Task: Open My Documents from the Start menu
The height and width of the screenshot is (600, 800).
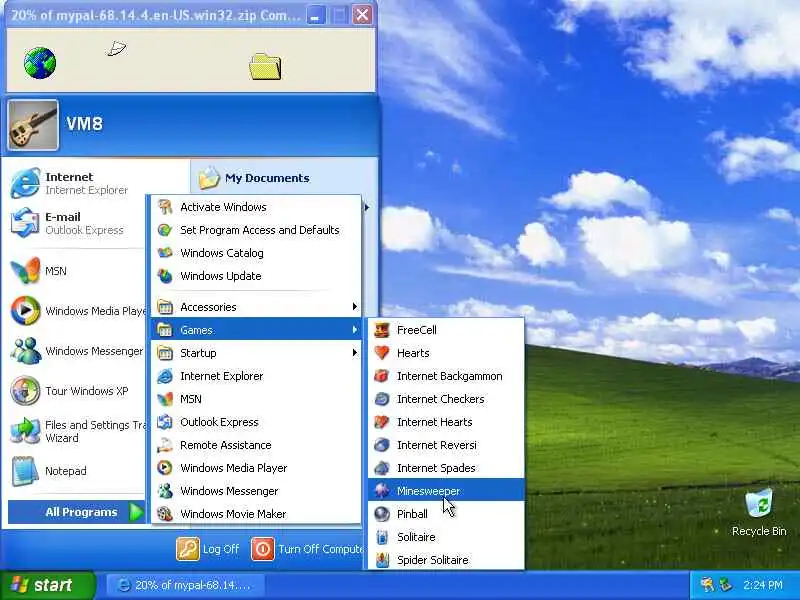Action: tap(254, 178)
